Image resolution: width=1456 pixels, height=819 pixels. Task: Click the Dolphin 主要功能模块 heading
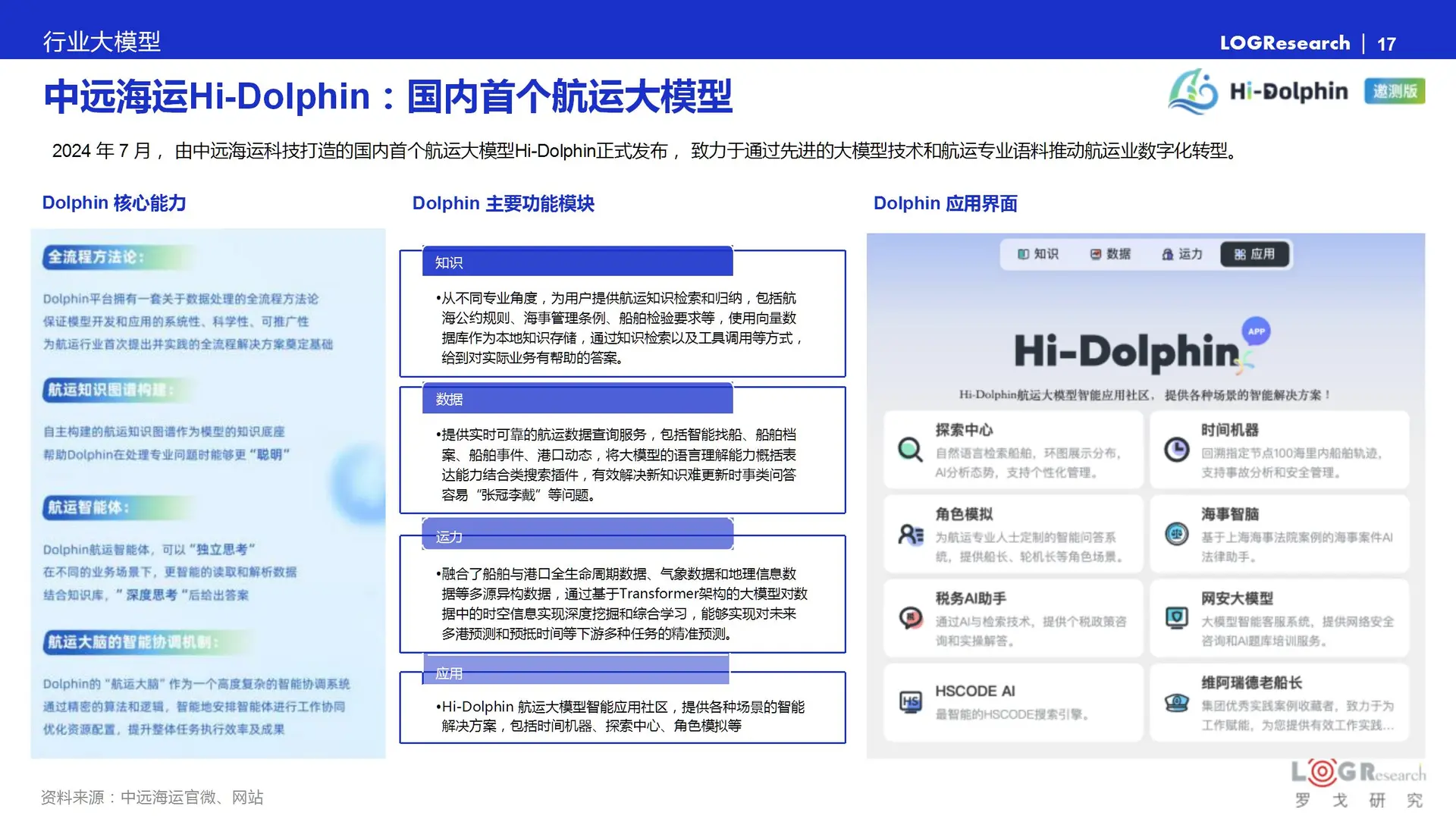pos(504,203)
